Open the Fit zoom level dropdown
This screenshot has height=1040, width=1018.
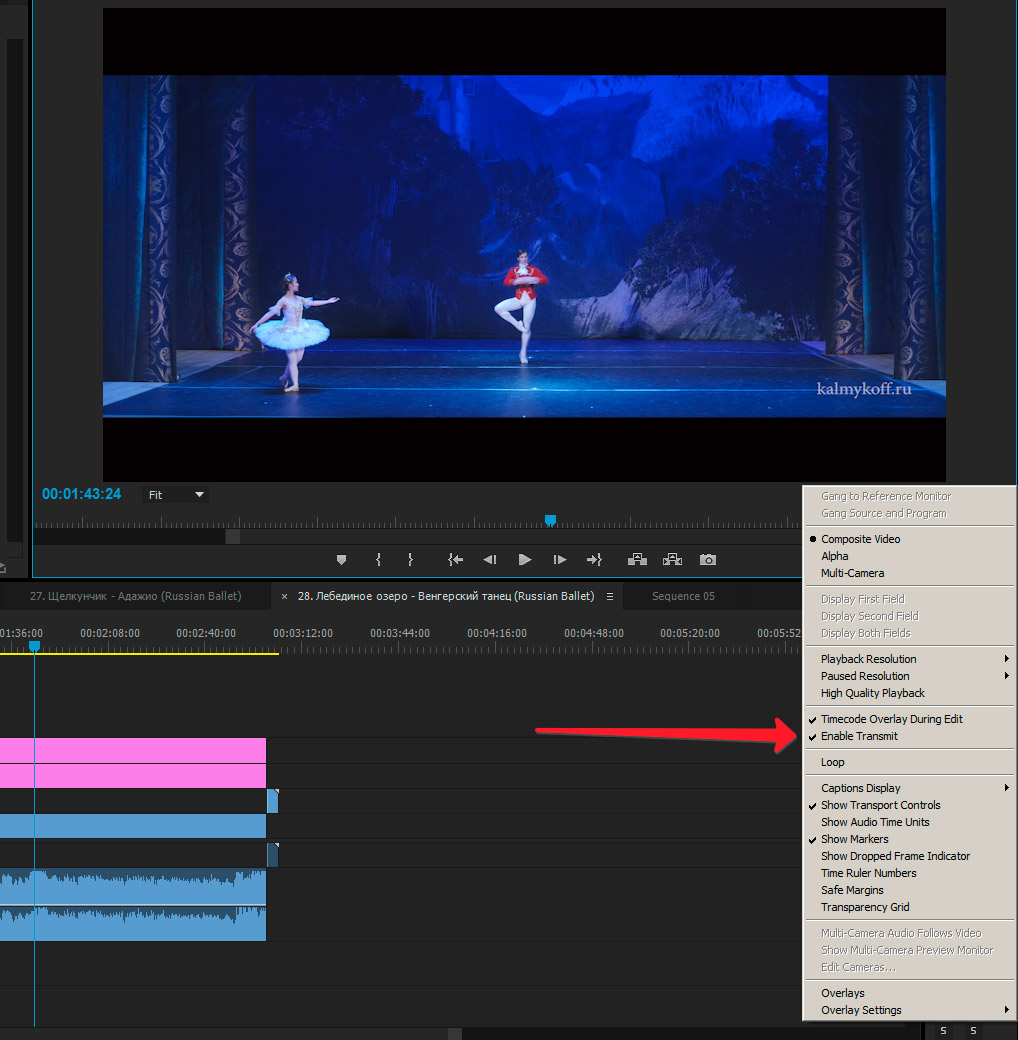(175, 495)
